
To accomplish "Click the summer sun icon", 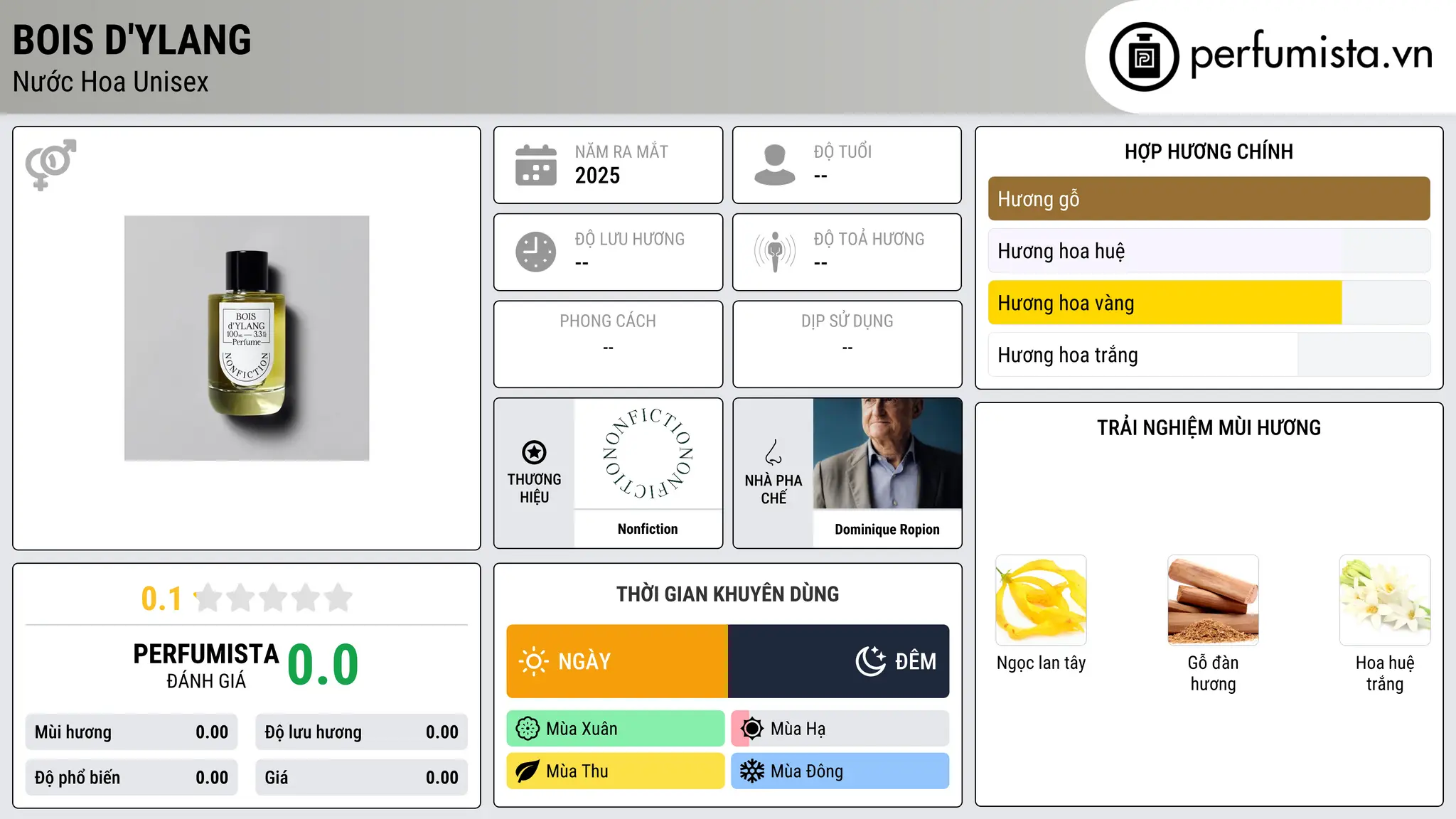I will [x=752, y=729].
